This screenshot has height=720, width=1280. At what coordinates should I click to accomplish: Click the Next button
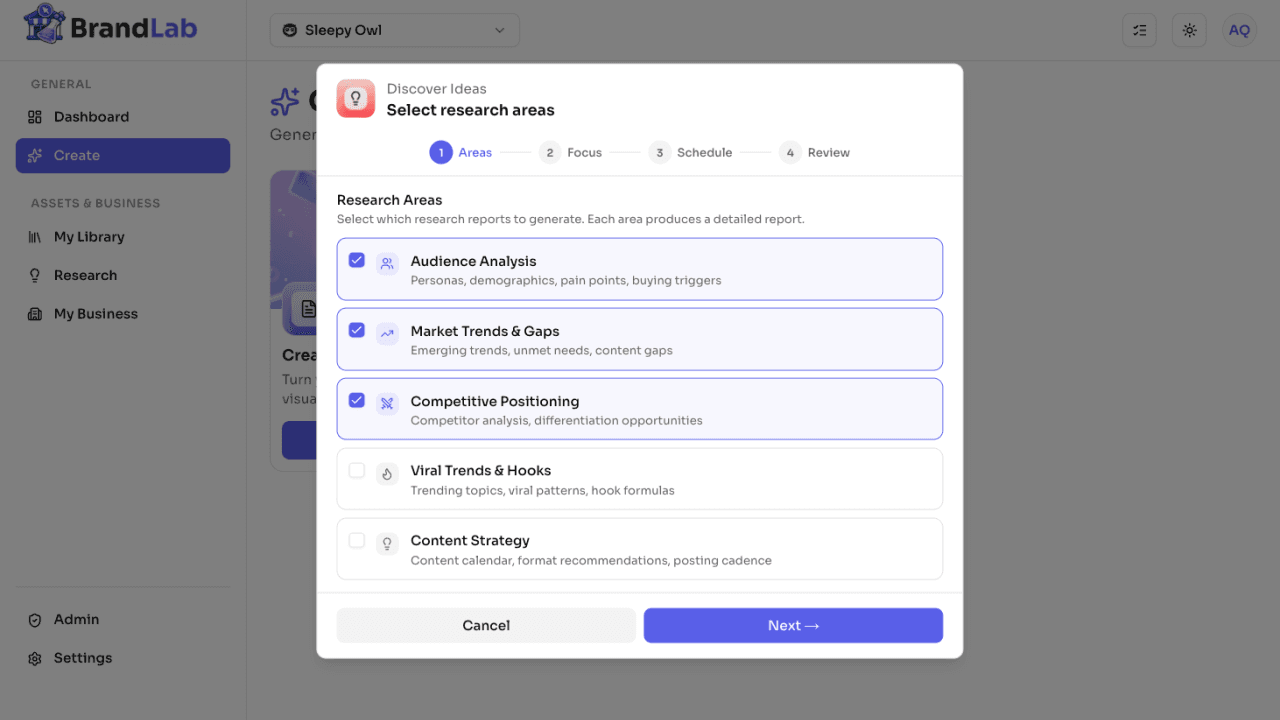point(793,625)
